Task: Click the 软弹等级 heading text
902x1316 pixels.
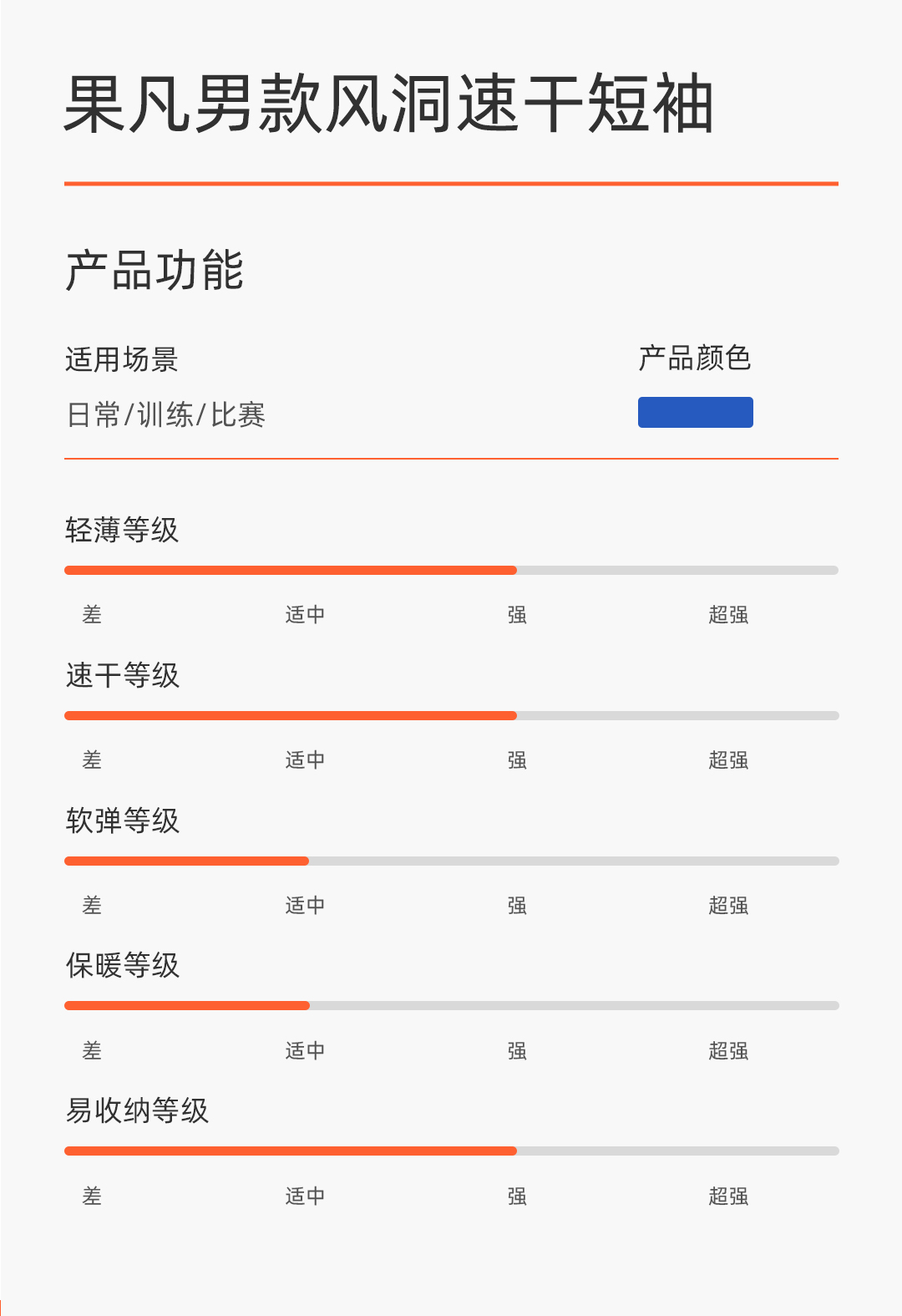Action: [x=122, y=821]
